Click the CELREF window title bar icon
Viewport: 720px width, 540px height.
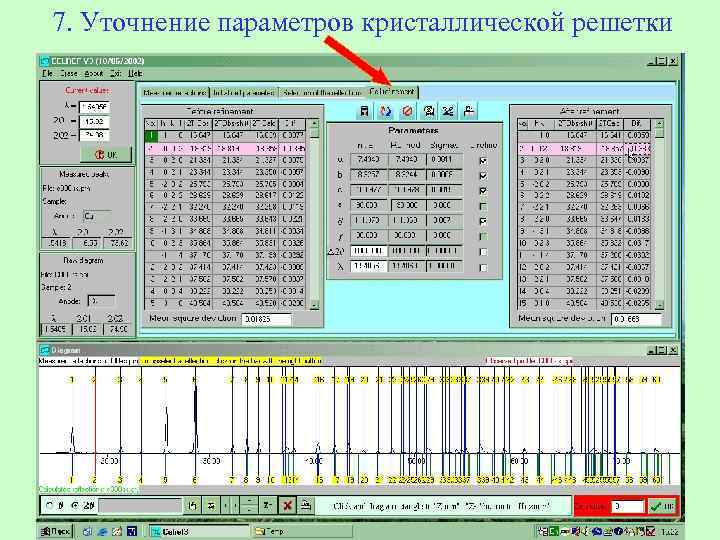[45, 61]
